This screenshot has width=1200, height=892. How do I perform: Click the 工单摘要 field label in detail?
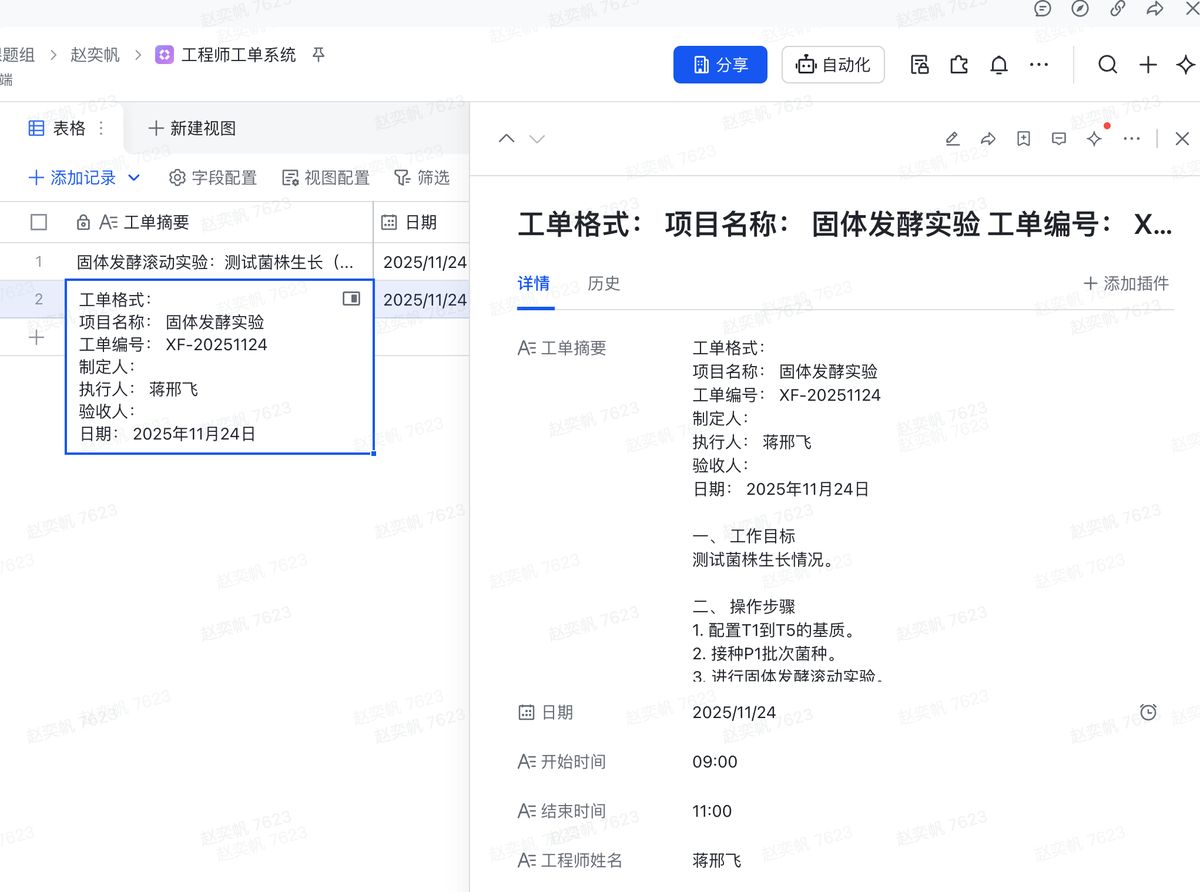coord(562,348)
